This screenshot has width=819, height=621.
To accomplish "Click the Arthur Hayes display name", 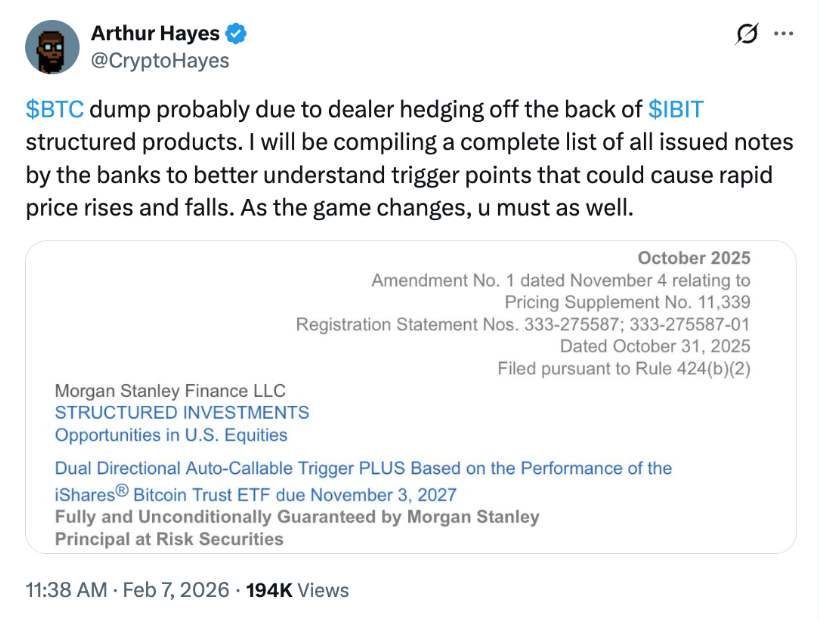I will [155, 34].
